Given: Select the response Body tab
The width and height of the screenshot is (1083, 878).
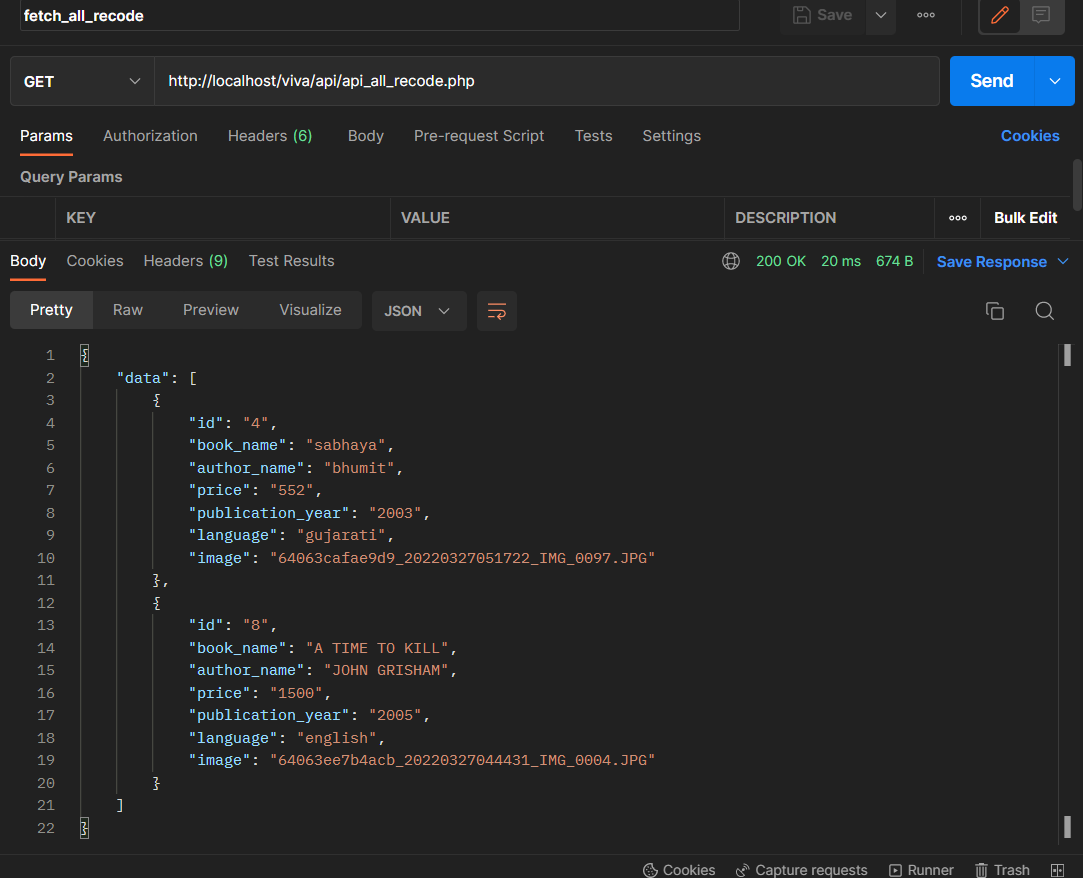Looking at the screenshot, I should [x=28, y=261].
